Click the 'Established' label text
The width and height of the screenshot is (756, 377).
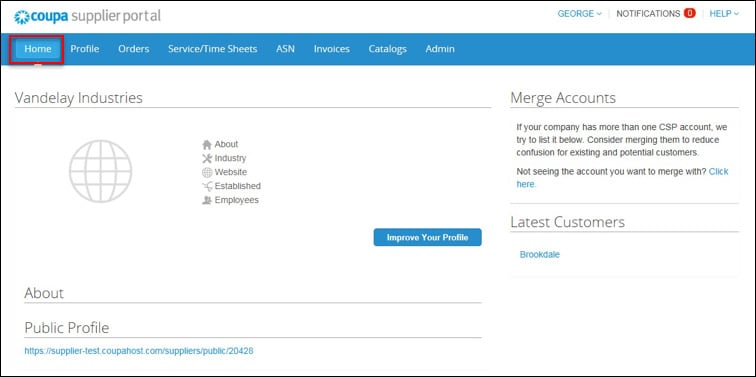coord(238,186)
